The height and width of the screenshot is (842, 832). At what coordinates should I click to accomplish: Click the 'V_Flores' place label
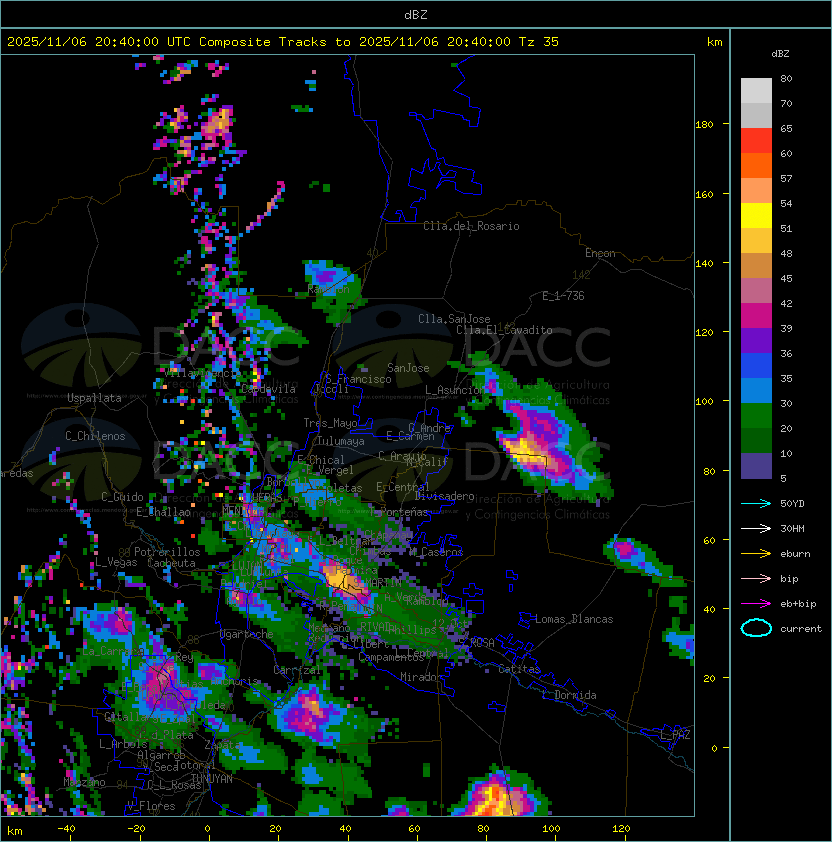tap(151, 806)
